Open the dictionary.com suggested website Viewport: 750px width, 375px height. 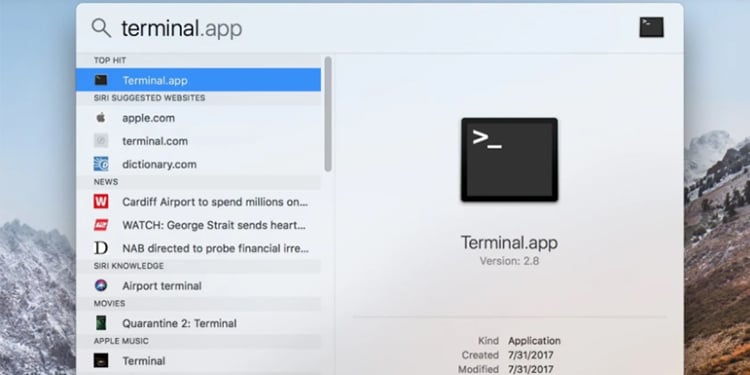point(199,164)
